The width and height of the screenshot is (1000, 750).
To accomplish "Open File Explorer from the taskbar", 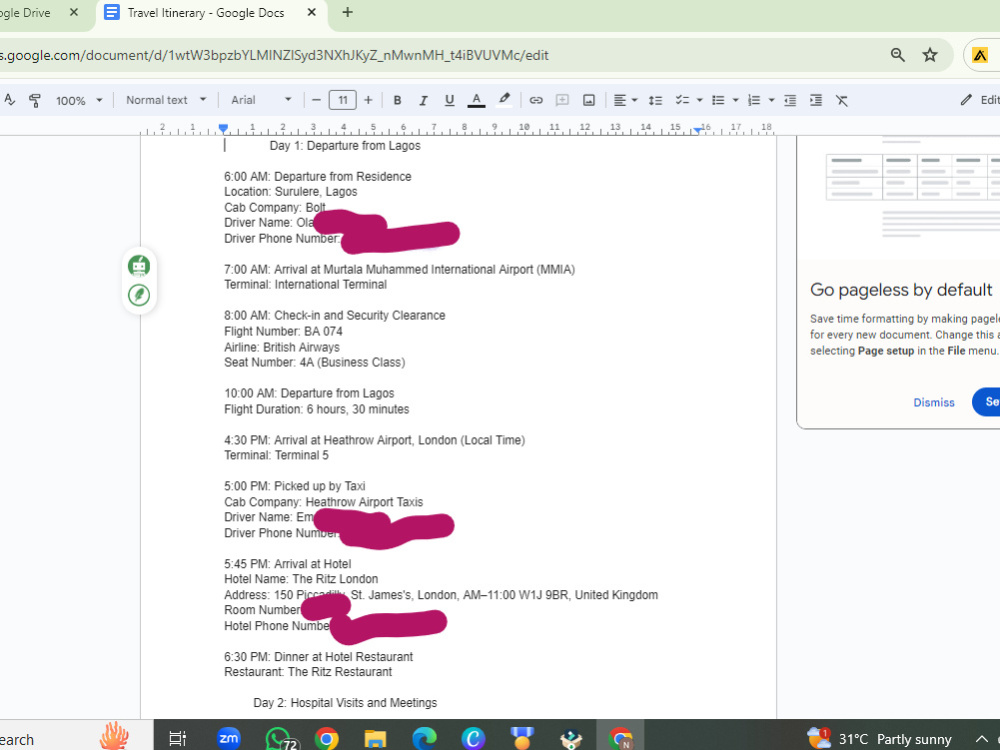I will (375, 739).
